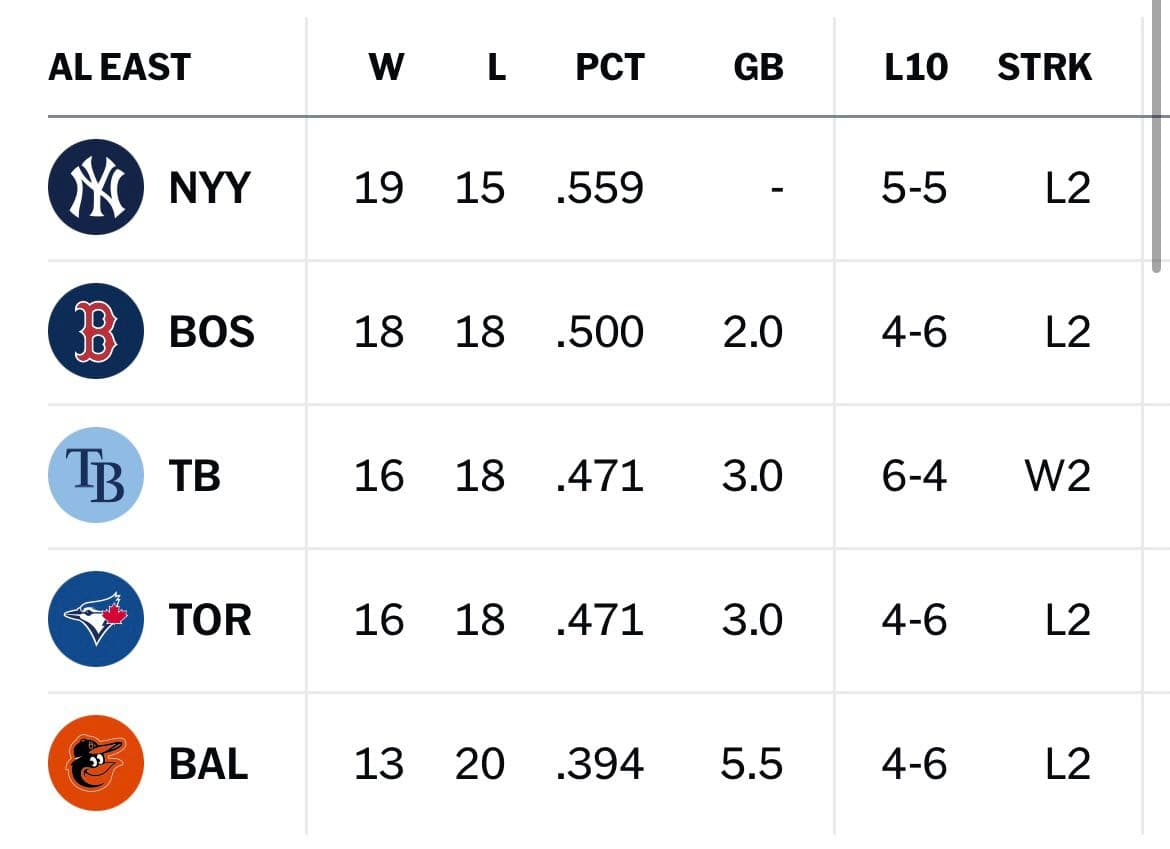Click the Tampa Bay Rays logo
Screen dimensions: 1170x849
[97, 475]
